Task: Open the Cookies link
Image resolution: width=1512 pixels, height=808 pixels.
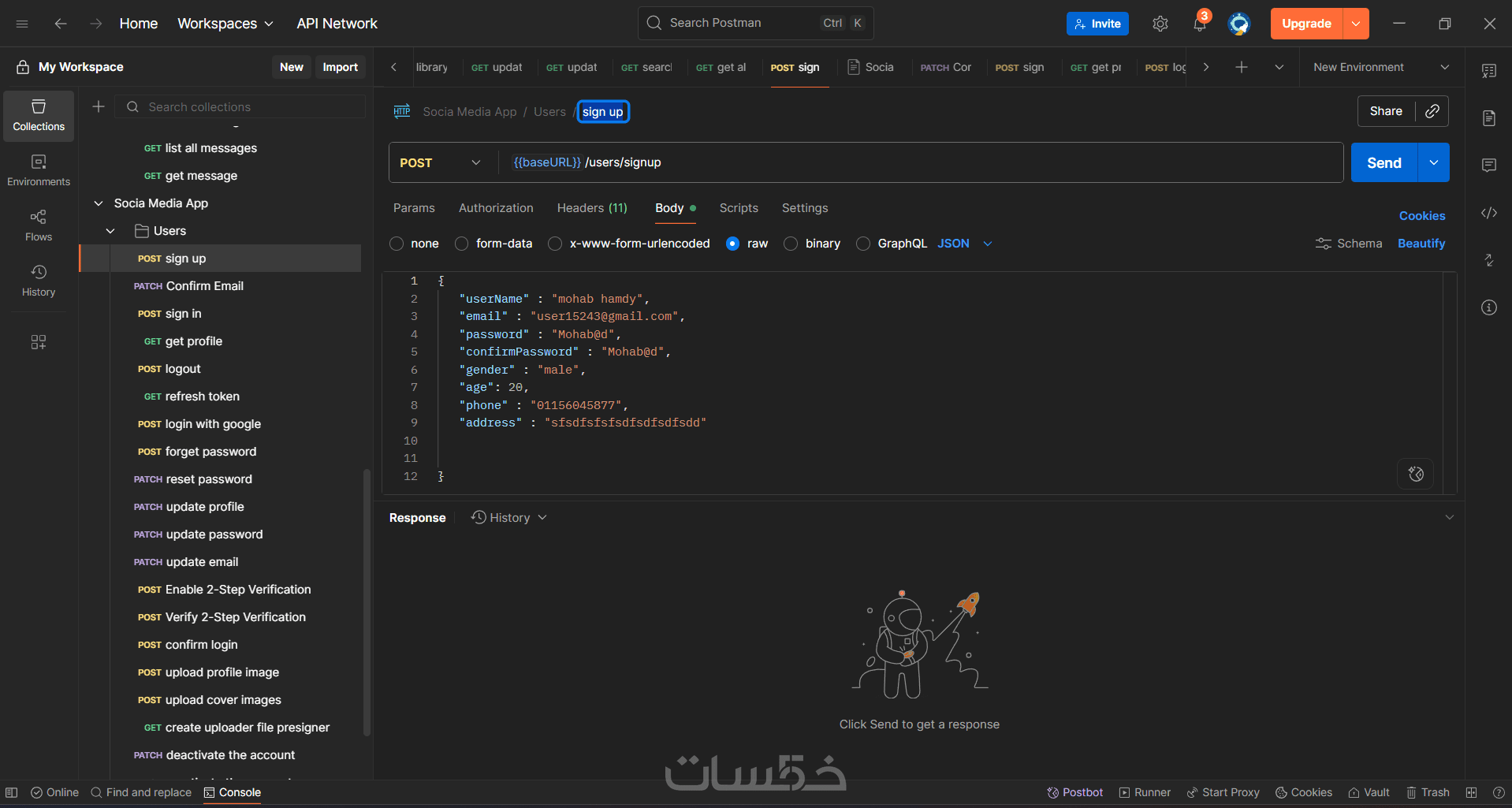Action: tap(1422, 216)
